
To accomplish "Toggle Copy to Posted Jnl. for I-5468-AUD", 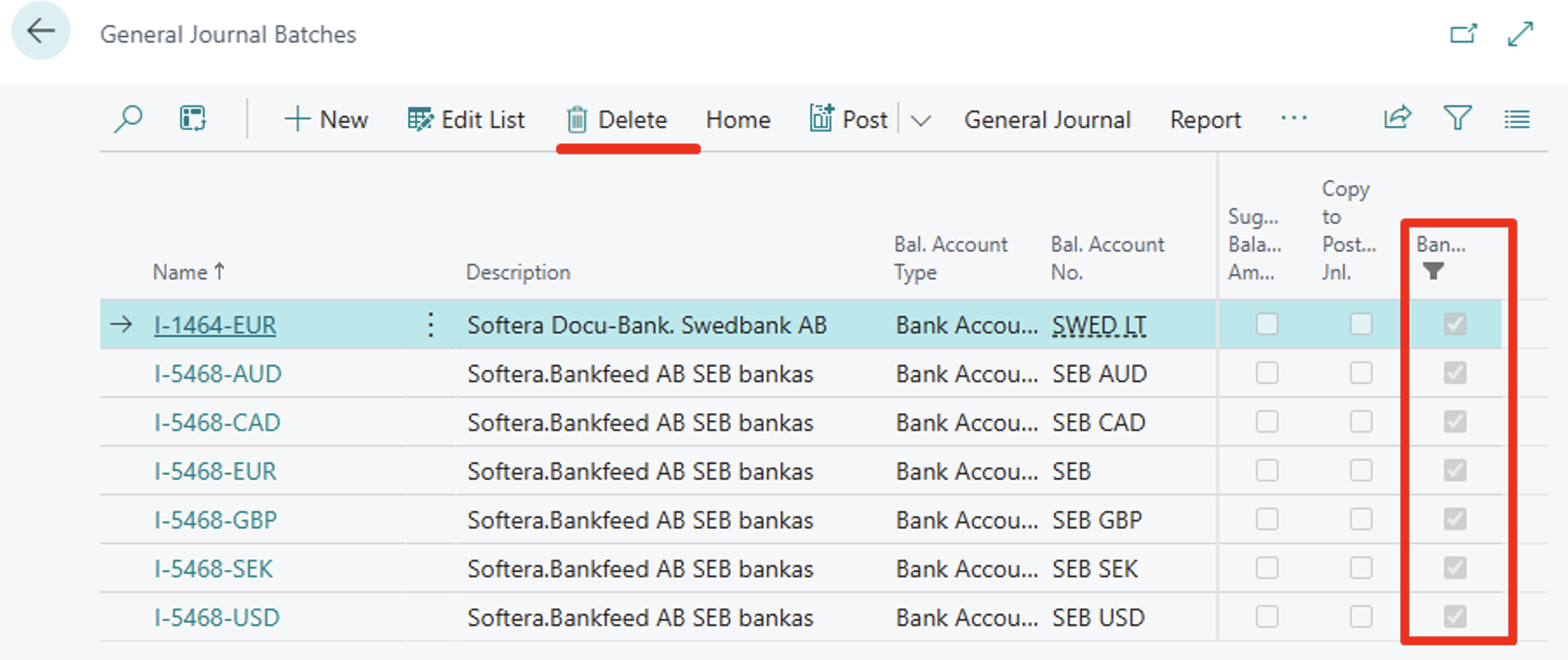I will 1361,372.
